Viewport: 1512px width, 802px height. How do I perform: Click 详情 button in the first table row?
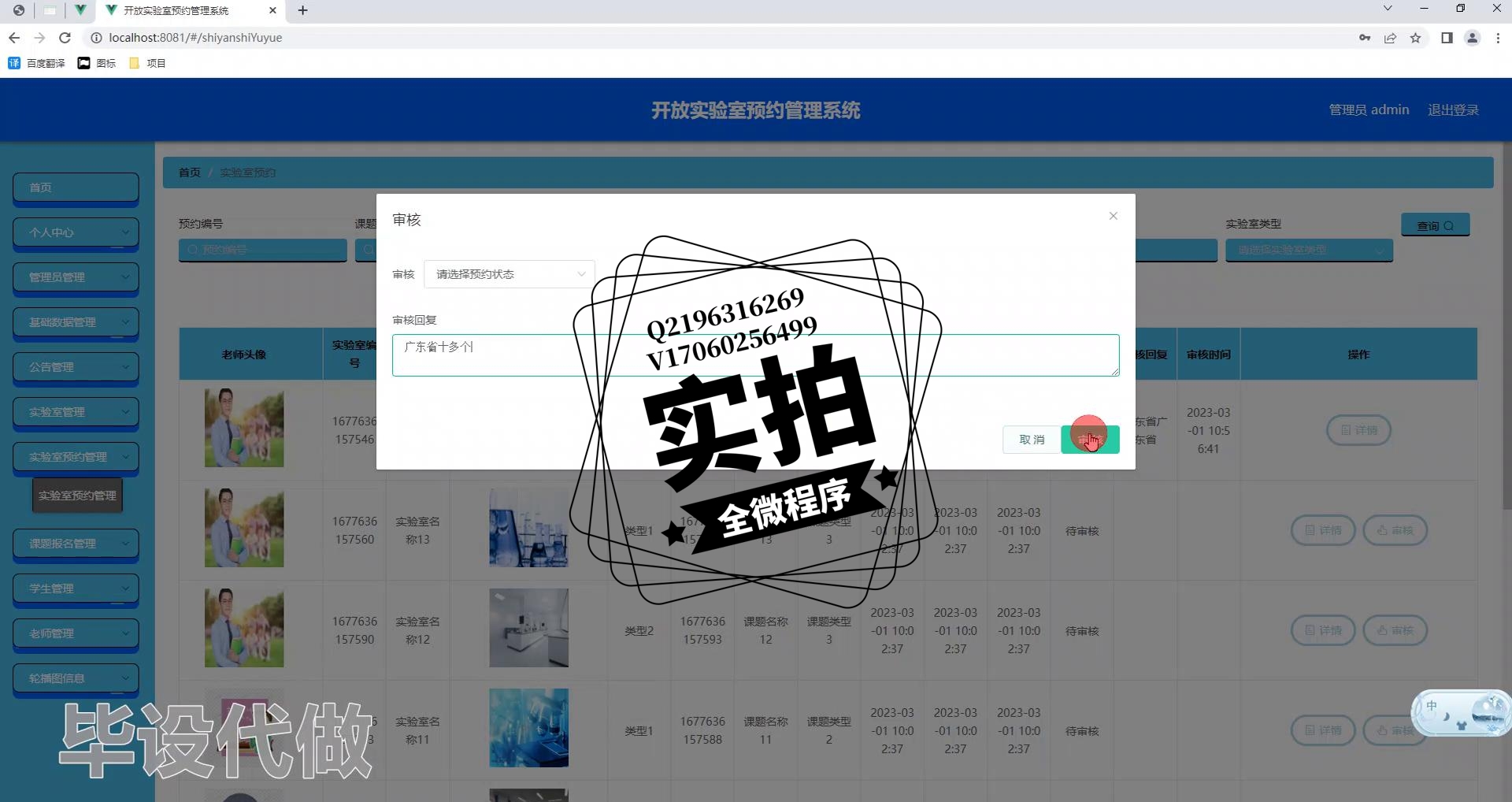tap(1358, 430)
